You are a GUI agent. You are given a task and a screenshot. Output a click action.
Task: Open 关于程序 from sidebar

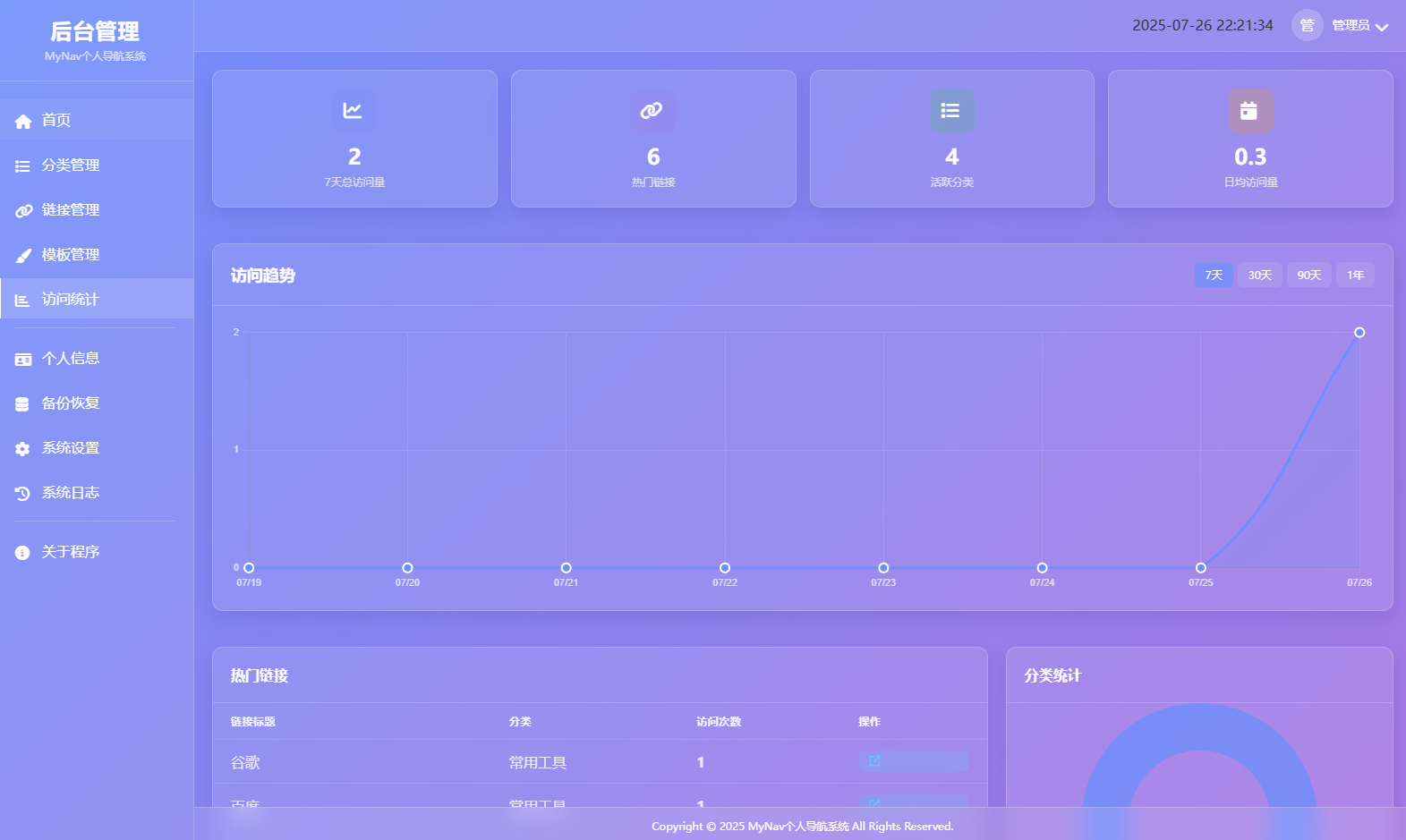pyautogui.click(x=70, y=552)
